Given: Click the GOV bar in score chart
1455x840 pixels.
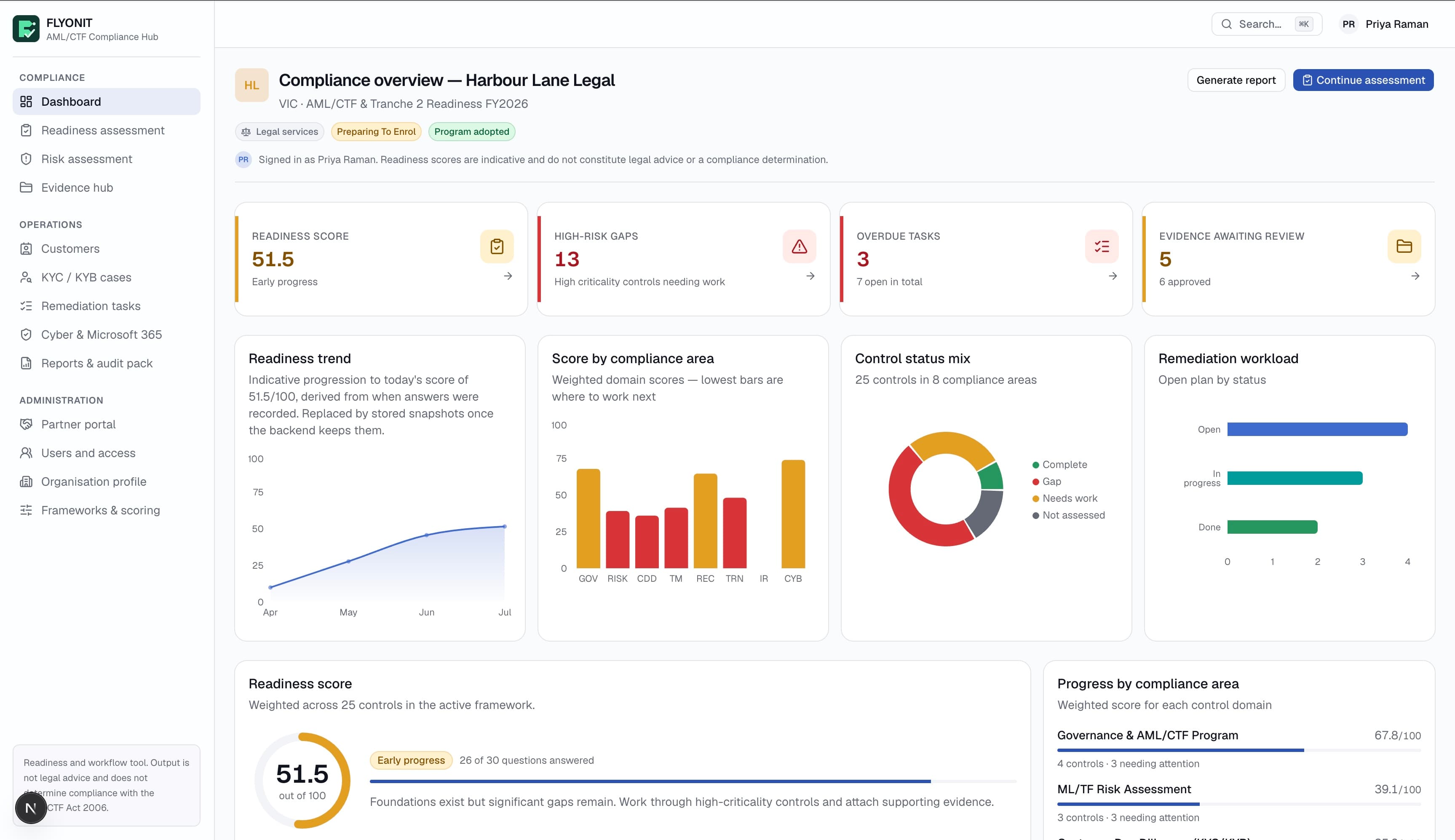Looking at the screenshot, I should (588, 518).
